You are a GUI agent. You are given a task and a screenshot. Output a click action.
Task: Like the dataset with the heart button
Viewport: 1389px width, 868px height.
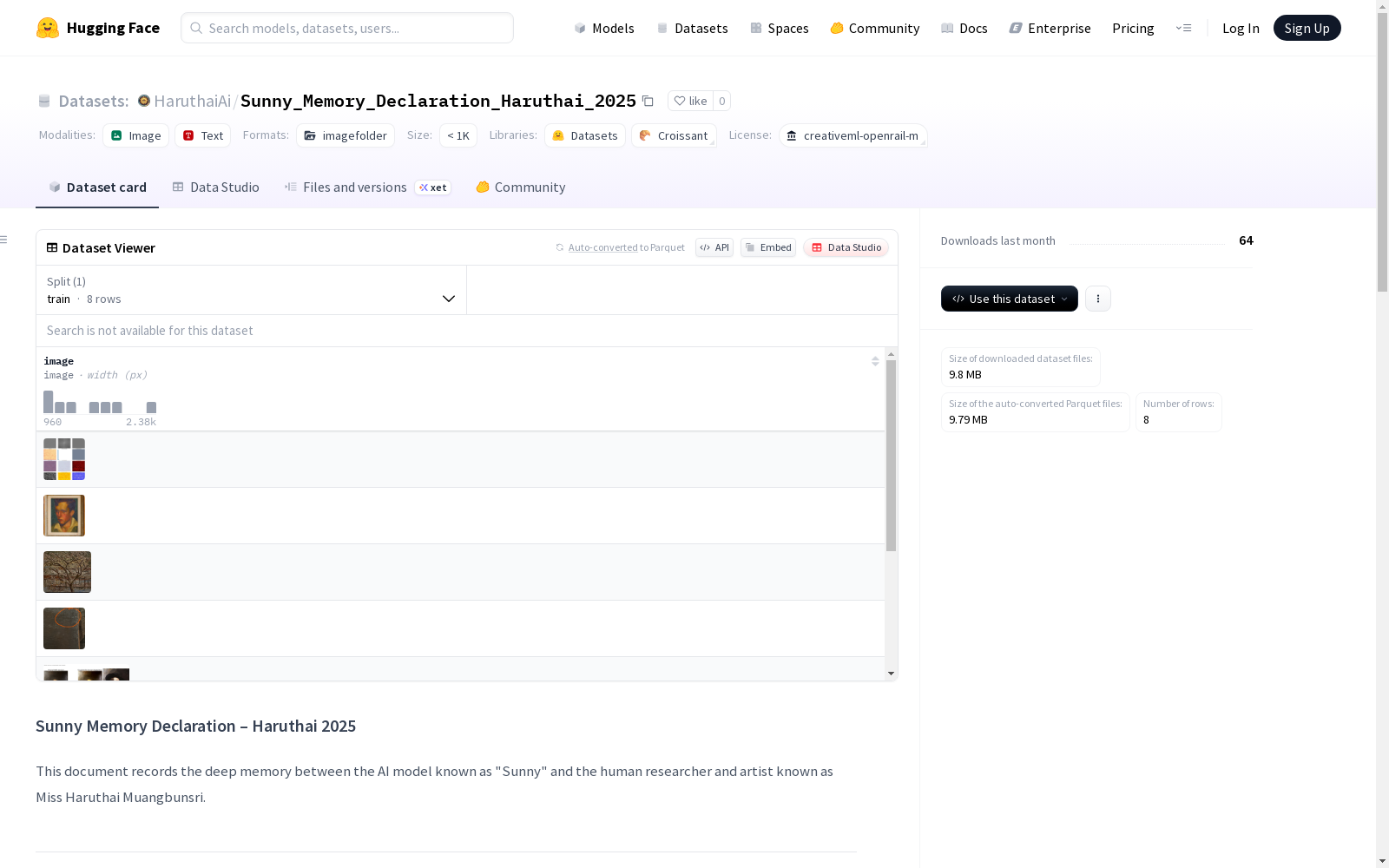click(690, 101)
